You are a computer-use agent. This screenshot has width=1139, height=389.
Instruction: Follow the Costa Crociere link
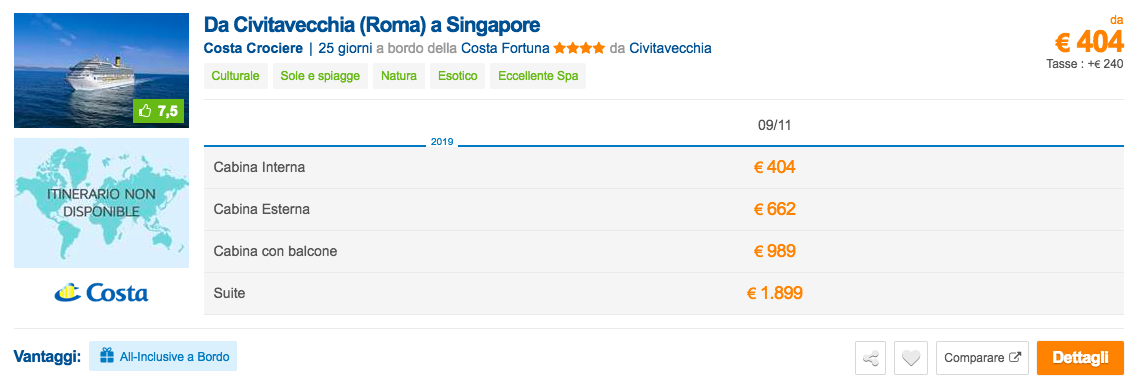click(254, 49)
